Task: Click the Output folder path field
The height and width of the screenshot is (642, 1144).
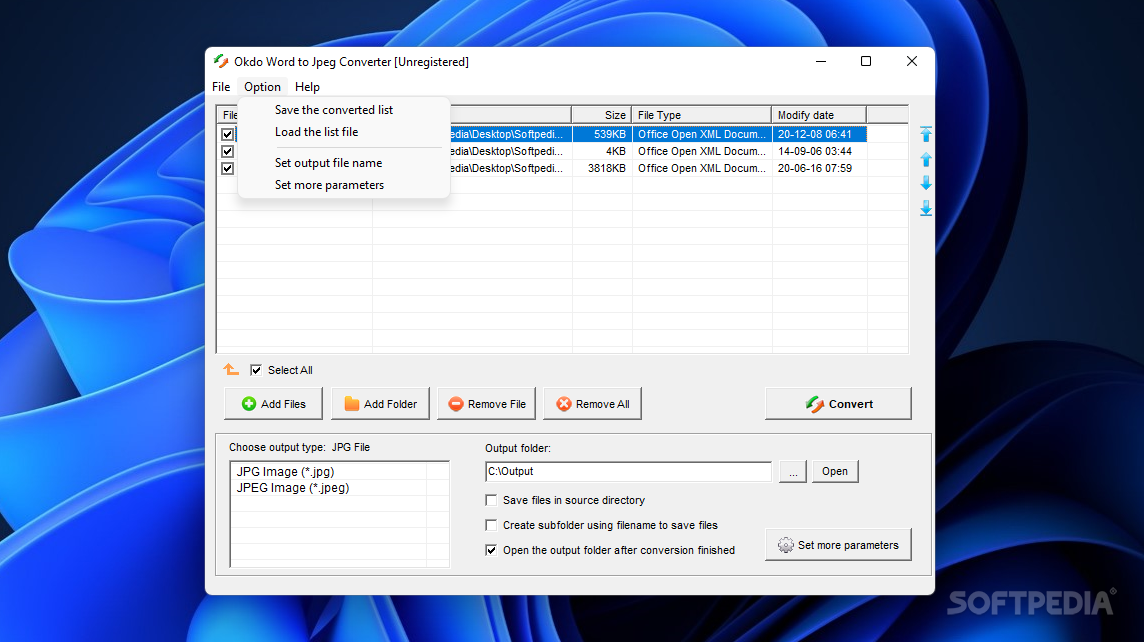Action: coord(628,471)
